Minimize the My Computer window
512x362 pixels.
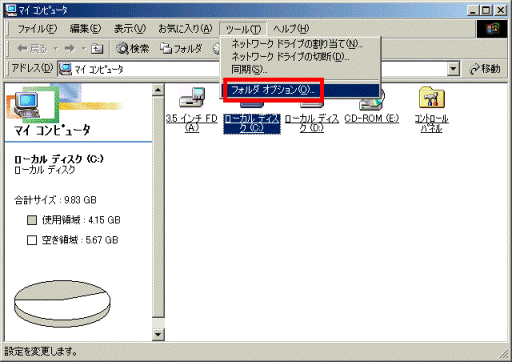(x=473, y=10)
